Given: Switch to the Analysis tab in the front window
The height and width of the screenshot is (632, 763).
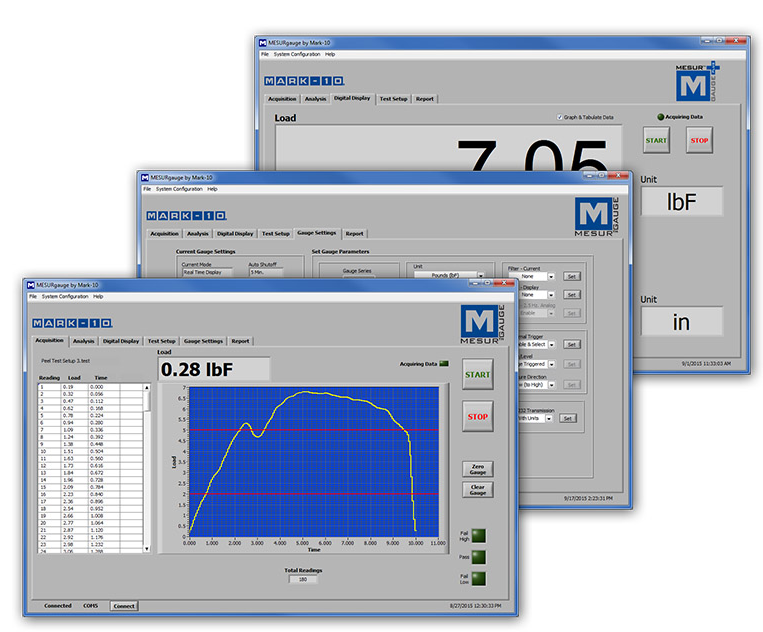Looking at the screenshot, I should click(x=83, y=341).
